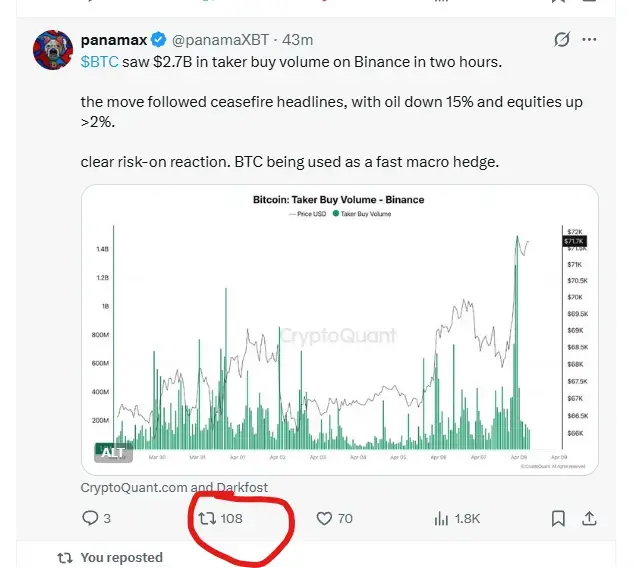Click the reply speech bubble icon
634x570 pixels.
(90, 519)
